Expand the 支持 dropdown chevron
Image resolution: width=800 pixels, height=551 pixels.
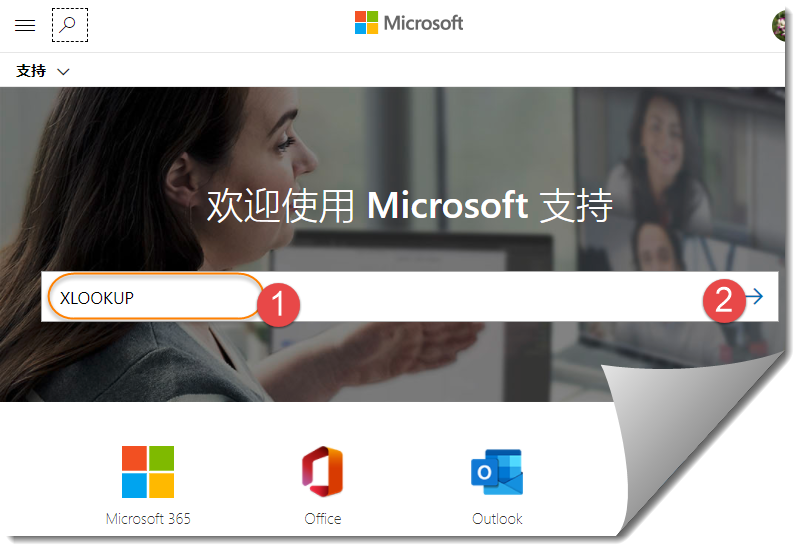coord(63,72)
